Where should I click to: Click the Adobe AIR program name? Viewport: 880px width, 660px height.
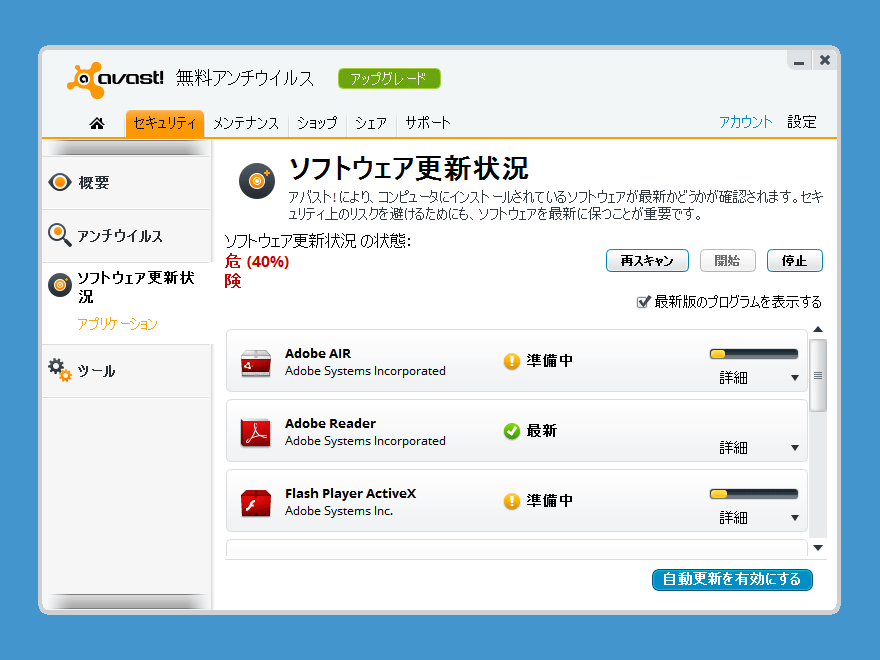click(318, 354)
